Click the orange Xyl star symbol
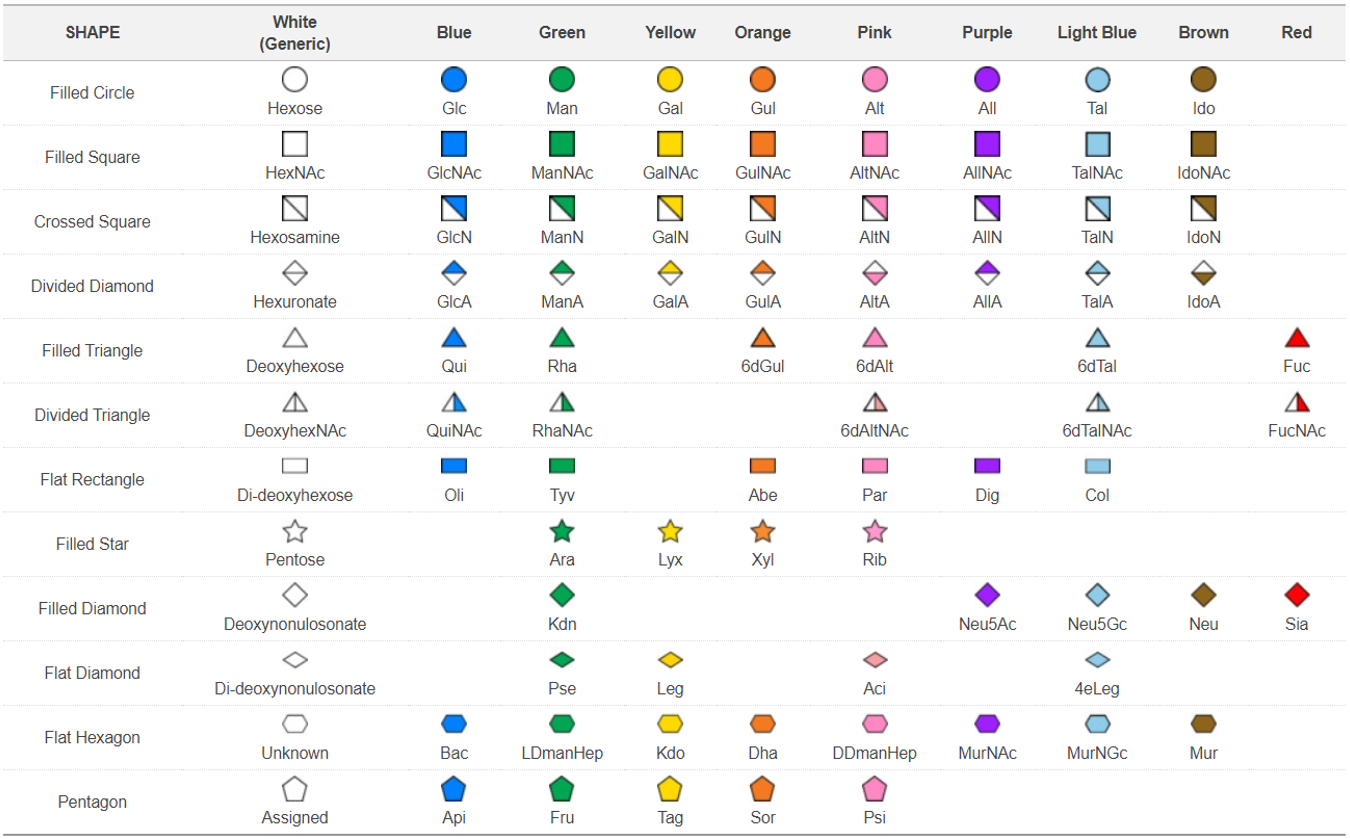Viewport: 1350px width, 839px height. [x=763, y=531]
